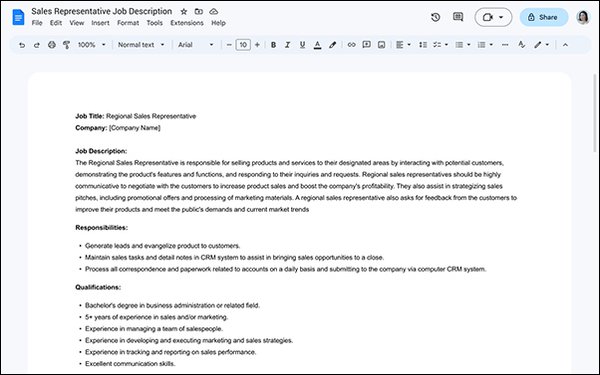The image size is (600, 375).
Task: Toggle underline formatting
Action: pos(302,45)
